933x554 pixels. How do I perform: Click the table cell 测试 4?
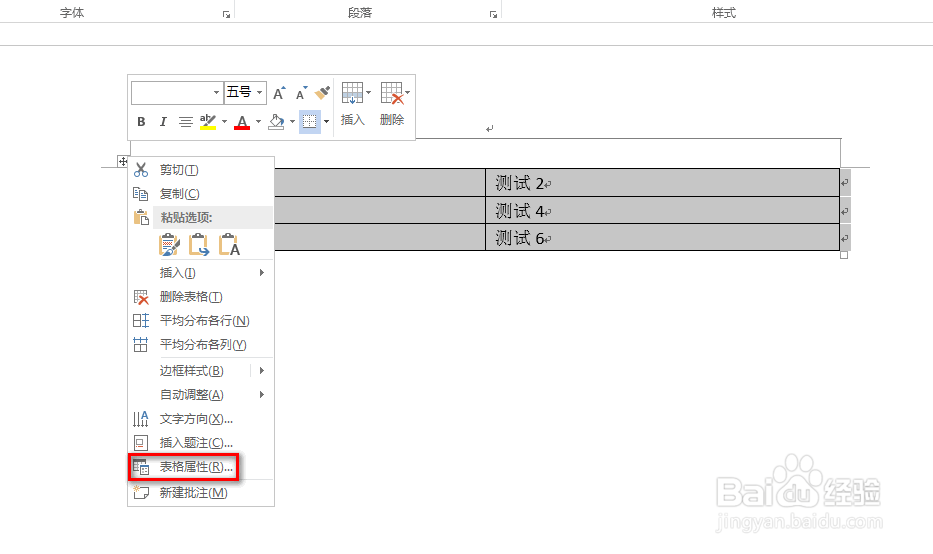pos(662,211)
